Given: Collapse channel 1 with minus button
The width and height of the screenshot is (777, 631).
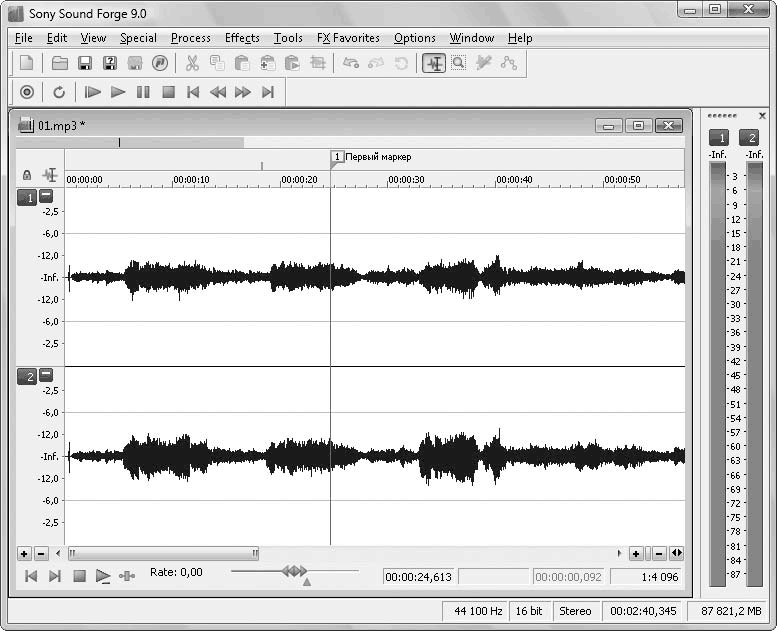Looking at the screenshot, I should coord(46,197).
